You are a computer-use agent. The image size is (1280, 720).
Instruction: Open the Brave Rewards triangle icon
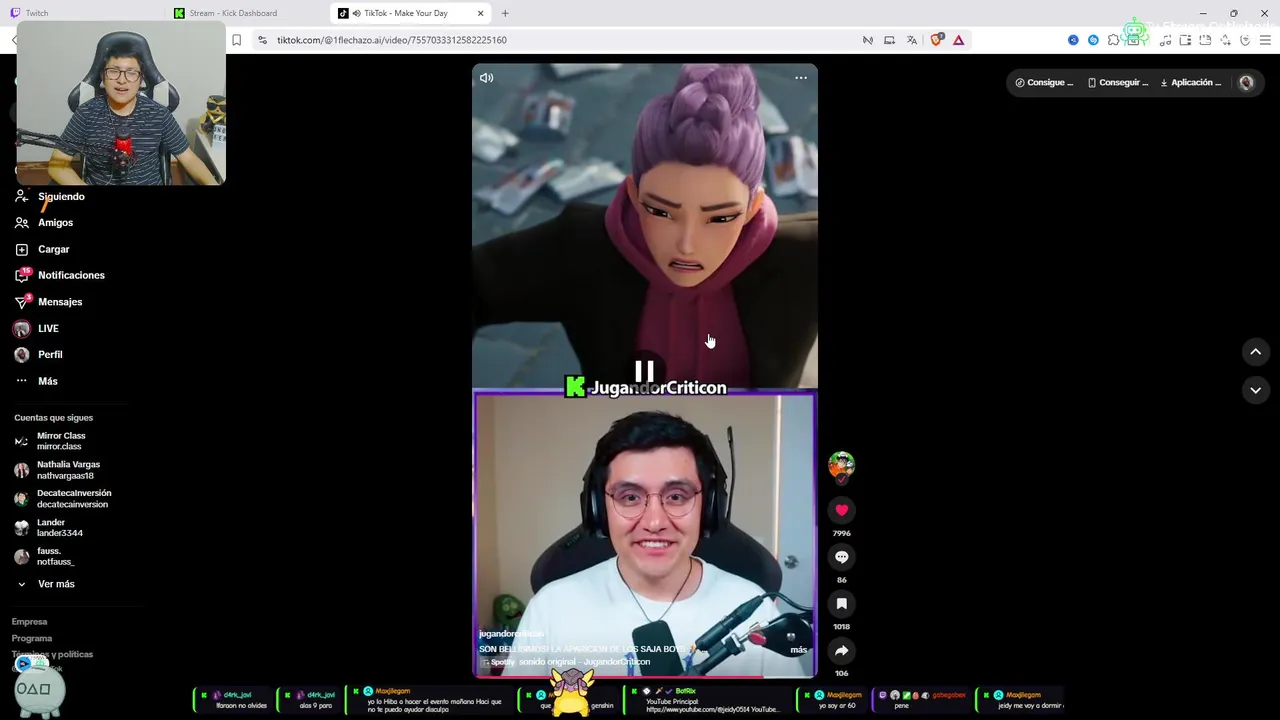pos(958,40)
